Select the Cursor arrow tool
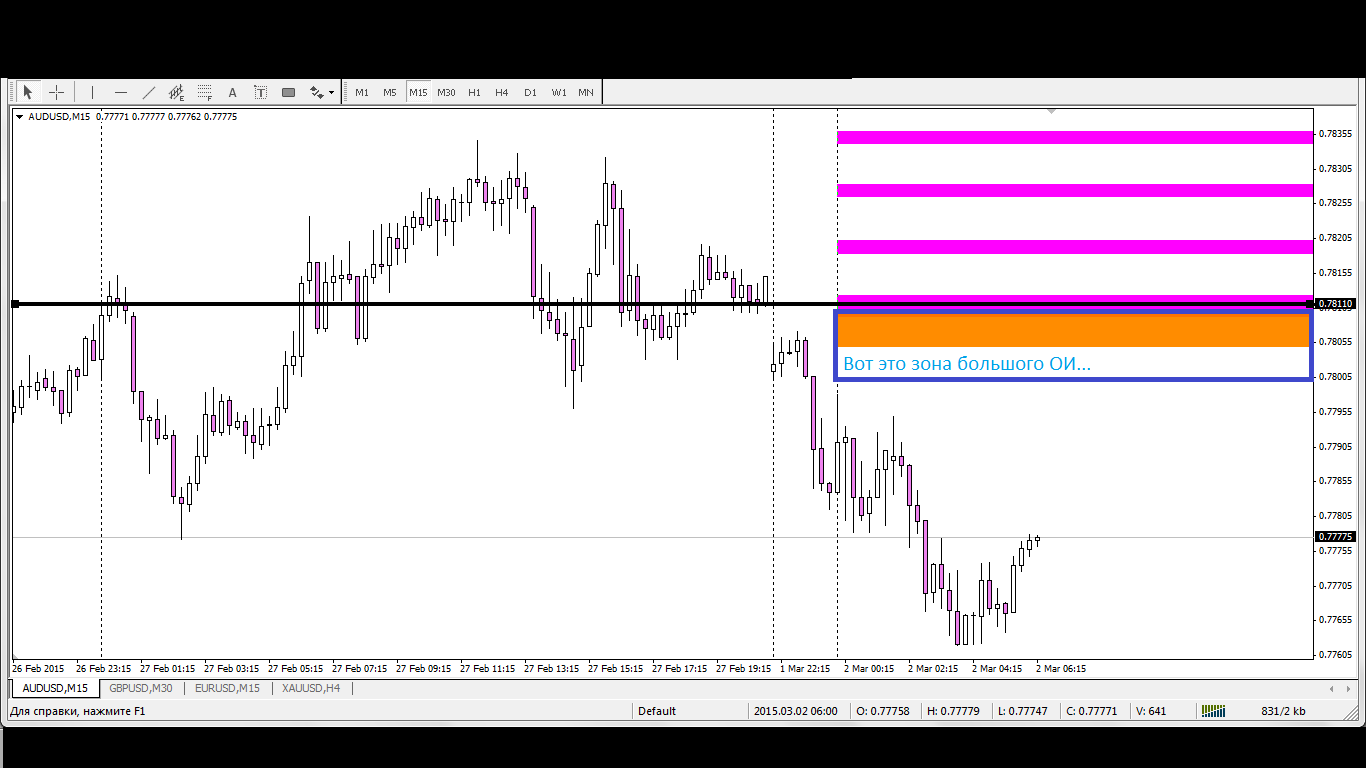Screen dimensions: 1366x768 pos(28,92)
